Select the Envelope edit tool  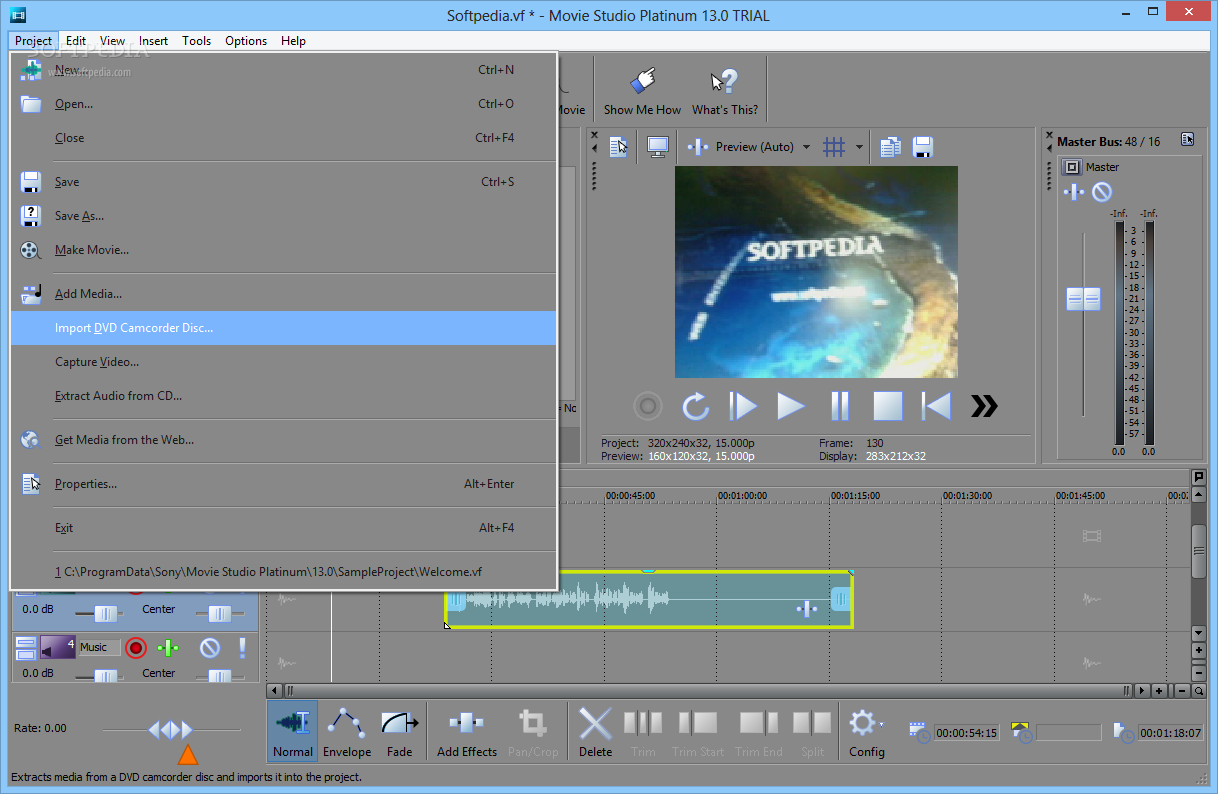tap(347, 730)
